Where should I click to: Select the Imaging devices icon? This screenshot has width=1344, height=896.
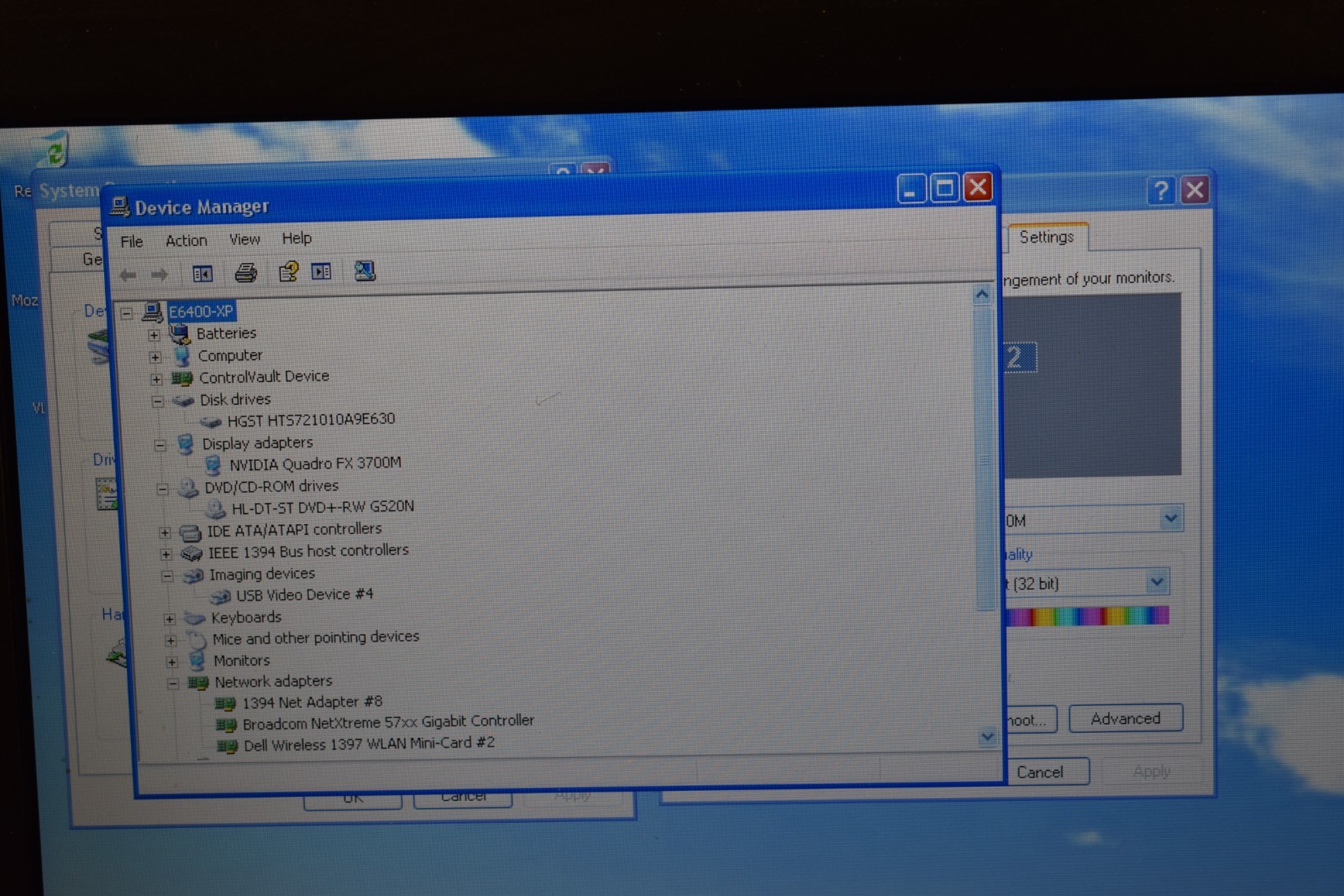tap(193, 575)
